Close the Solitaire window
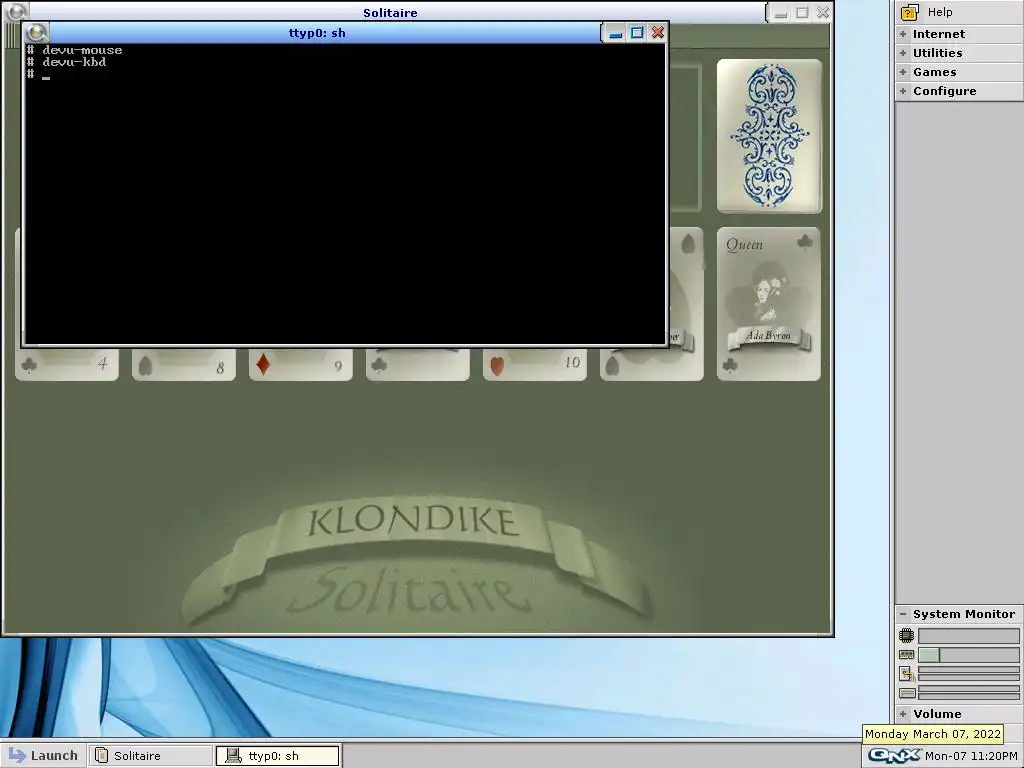Viewport: 1024px width, 768px height. pos(823,12)
